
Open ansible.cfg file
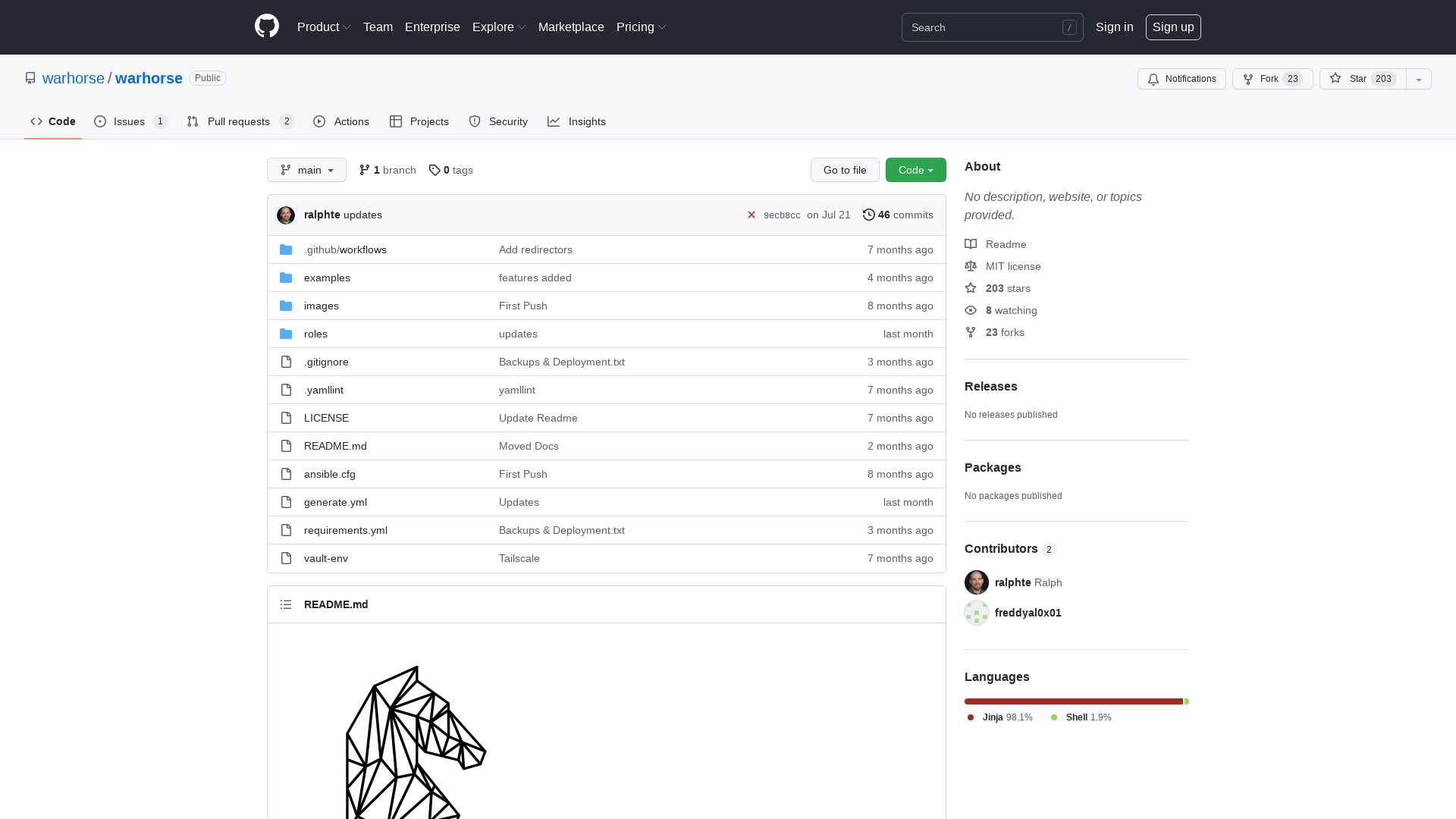(x=330, y=474)
